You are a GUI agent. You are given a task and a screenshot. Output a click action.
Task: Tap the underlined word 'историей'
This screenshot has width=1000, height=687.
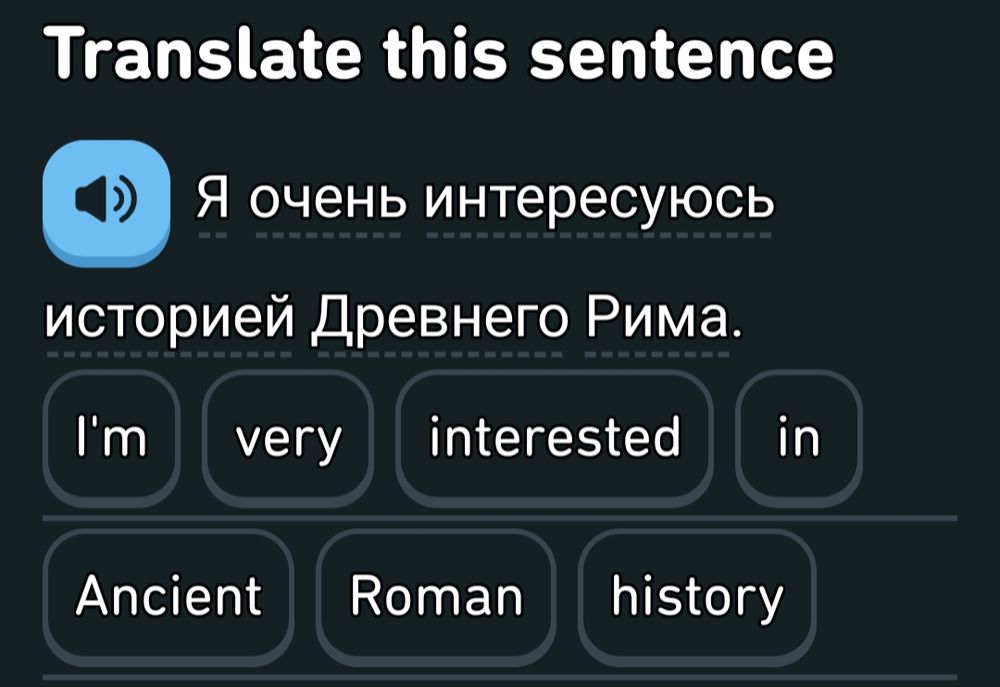pos(169,322)
